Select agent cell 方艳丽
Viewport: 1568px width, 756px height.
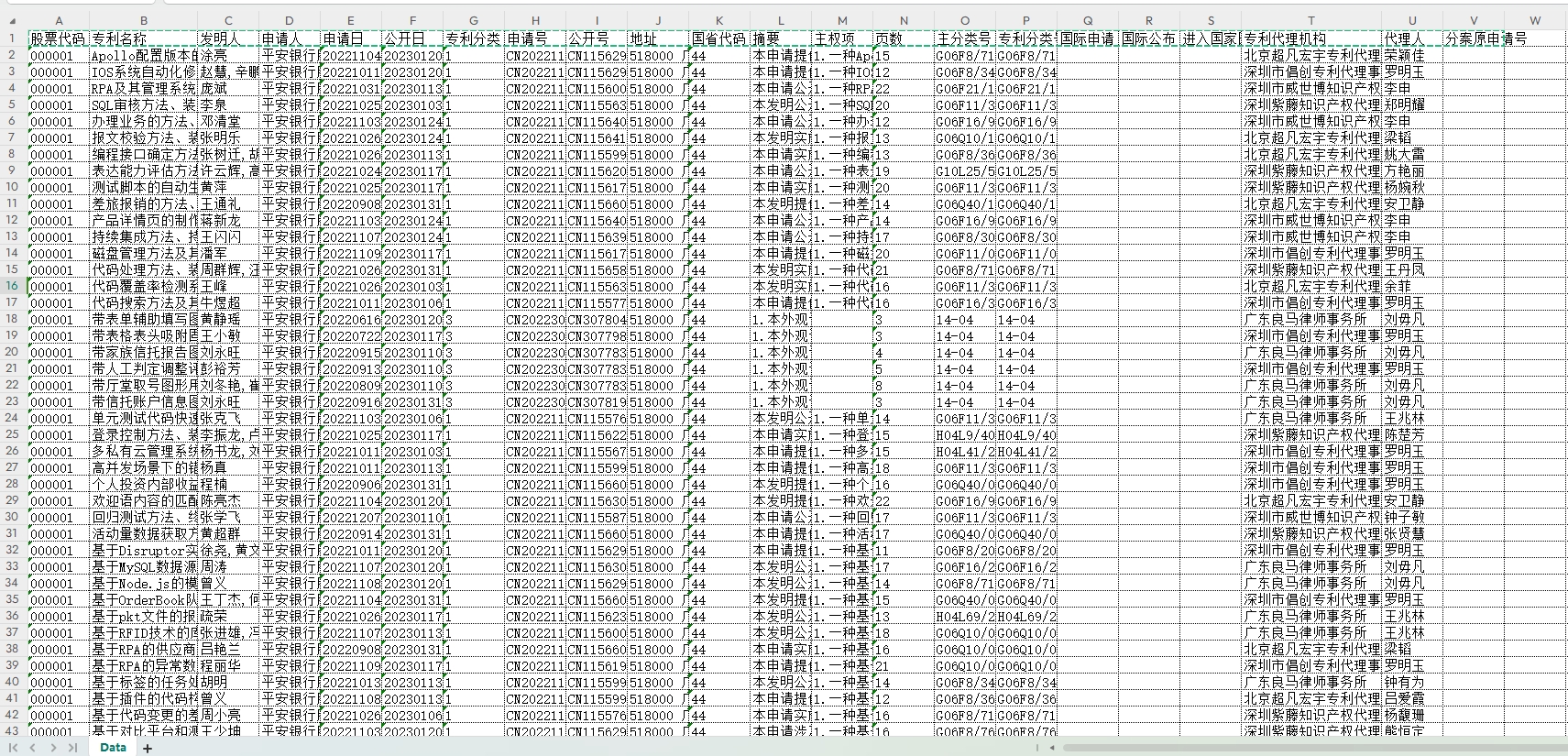1412,170
